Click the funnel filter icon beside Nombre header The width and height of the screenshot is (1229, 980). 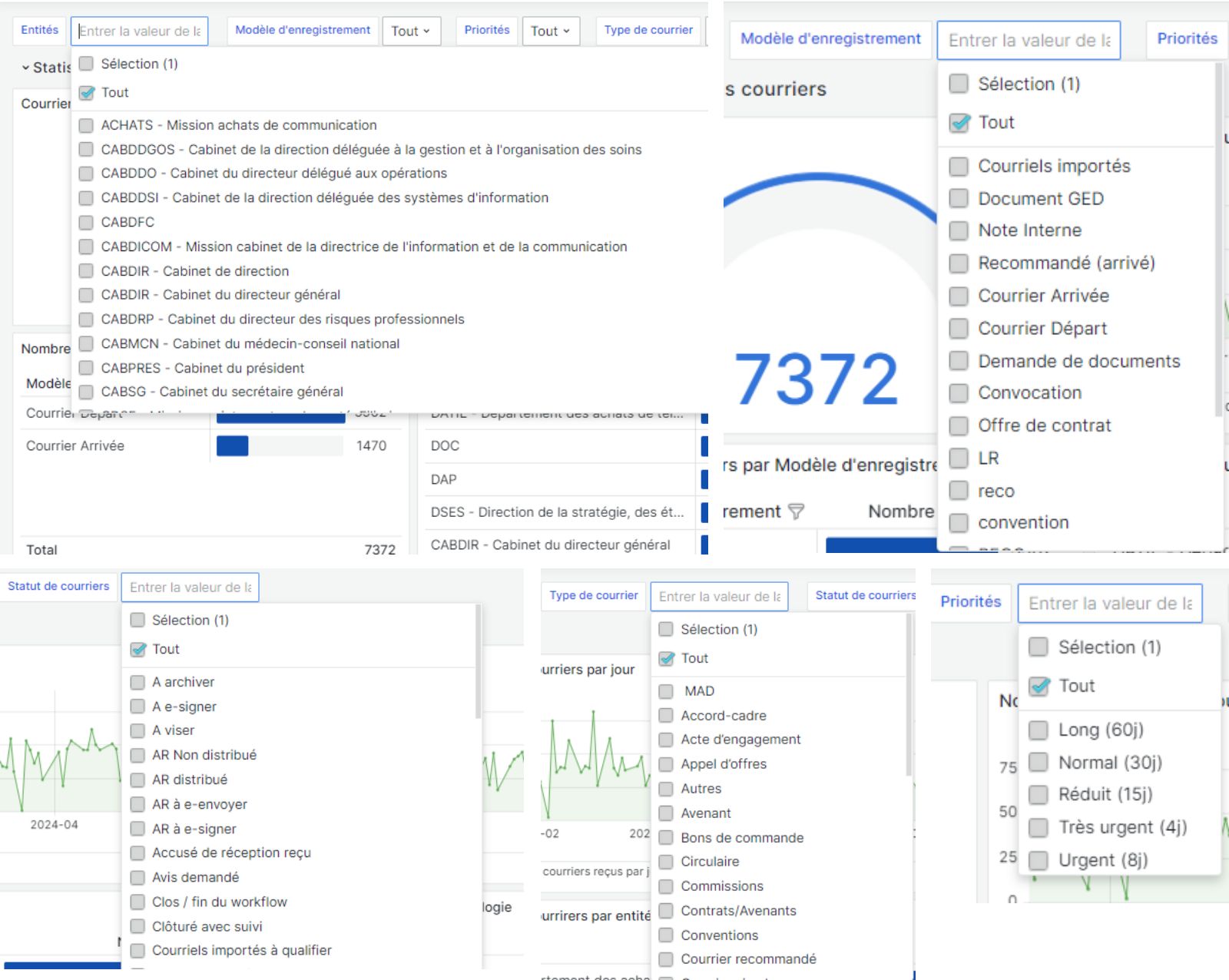796,512
